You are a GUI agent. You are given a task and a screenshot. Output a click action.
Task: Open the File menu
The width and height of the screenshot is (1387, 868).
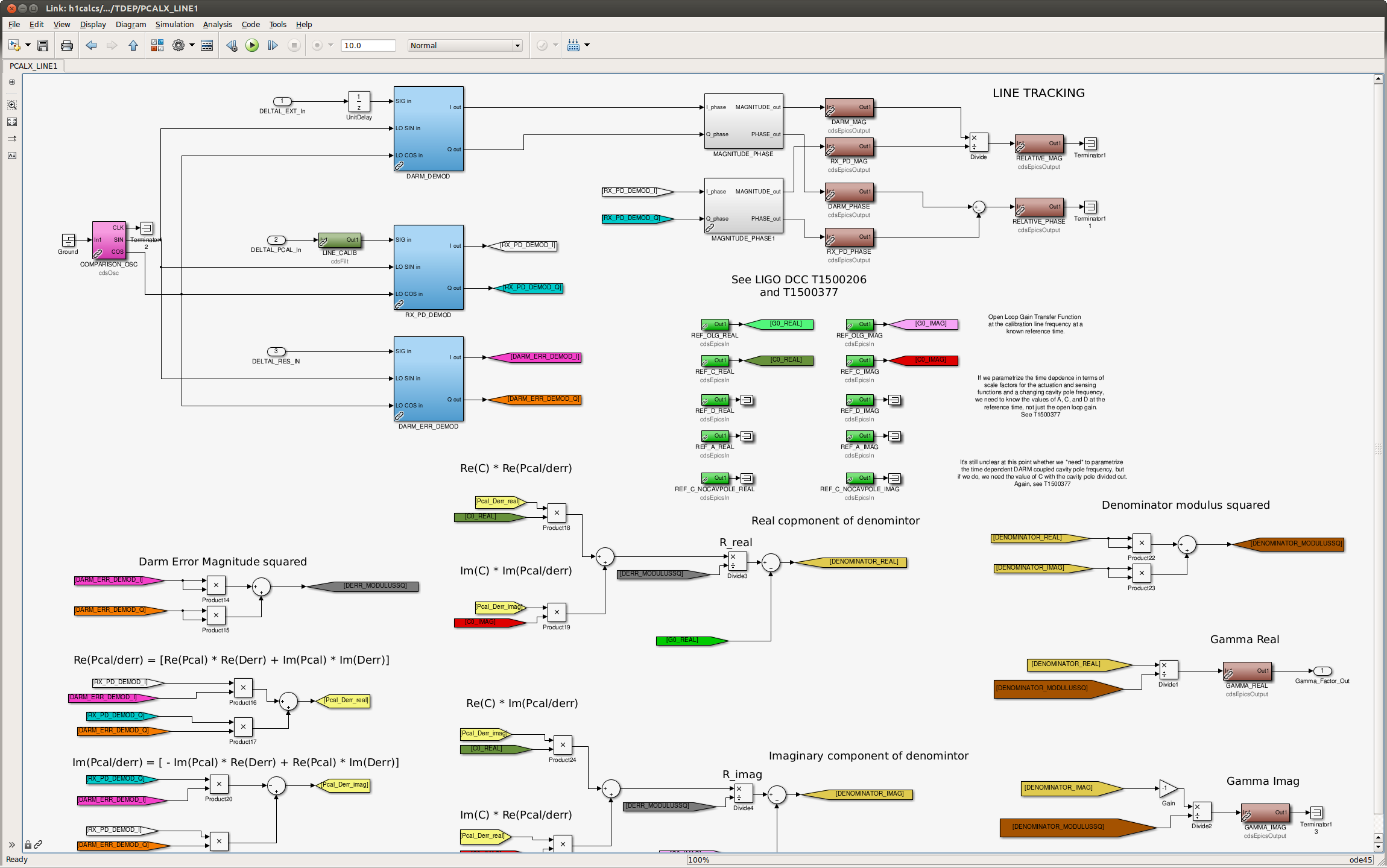click(14, 25)
